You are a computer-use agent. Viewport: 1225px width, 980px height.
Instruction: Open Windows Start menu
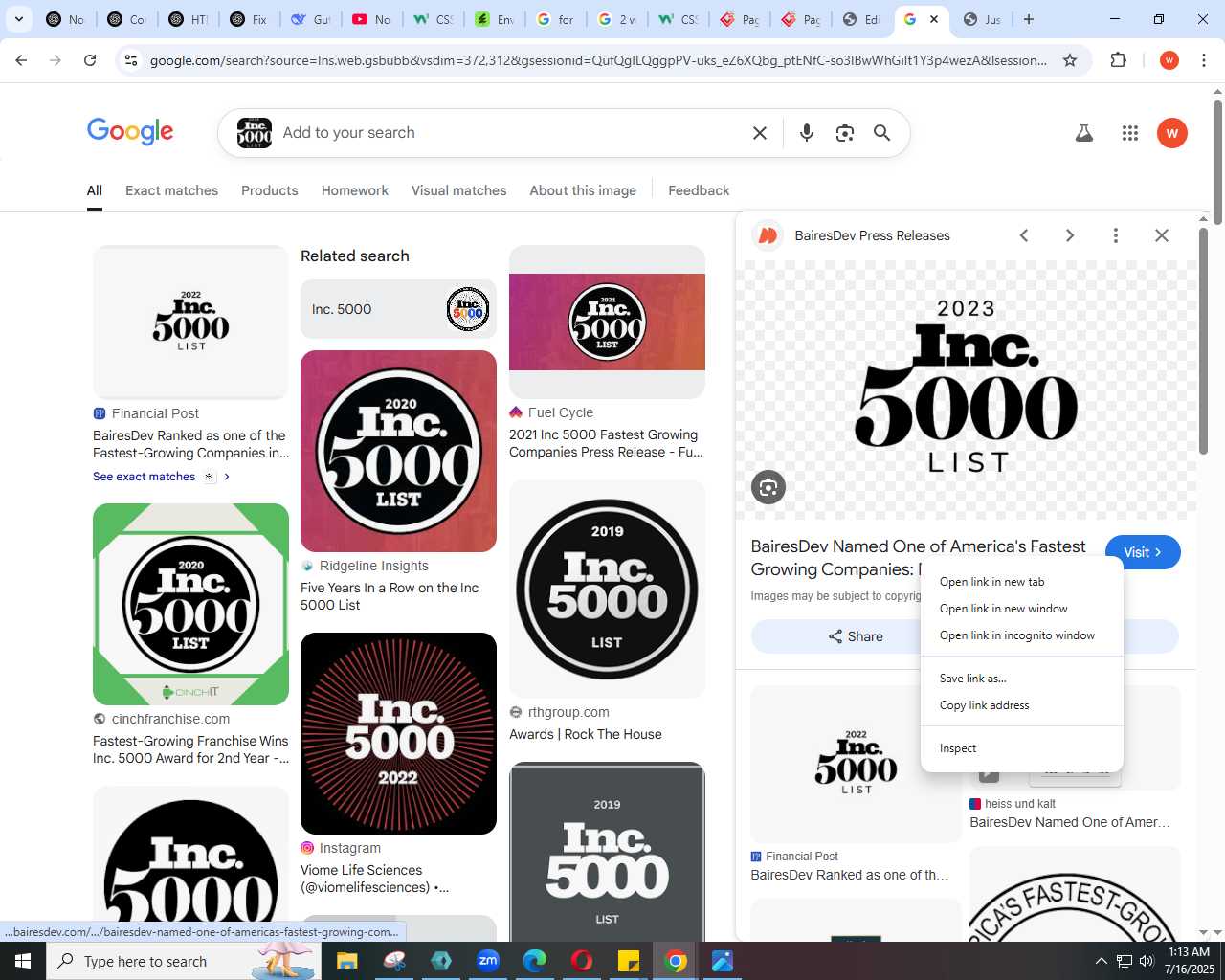tap(23, 961)
